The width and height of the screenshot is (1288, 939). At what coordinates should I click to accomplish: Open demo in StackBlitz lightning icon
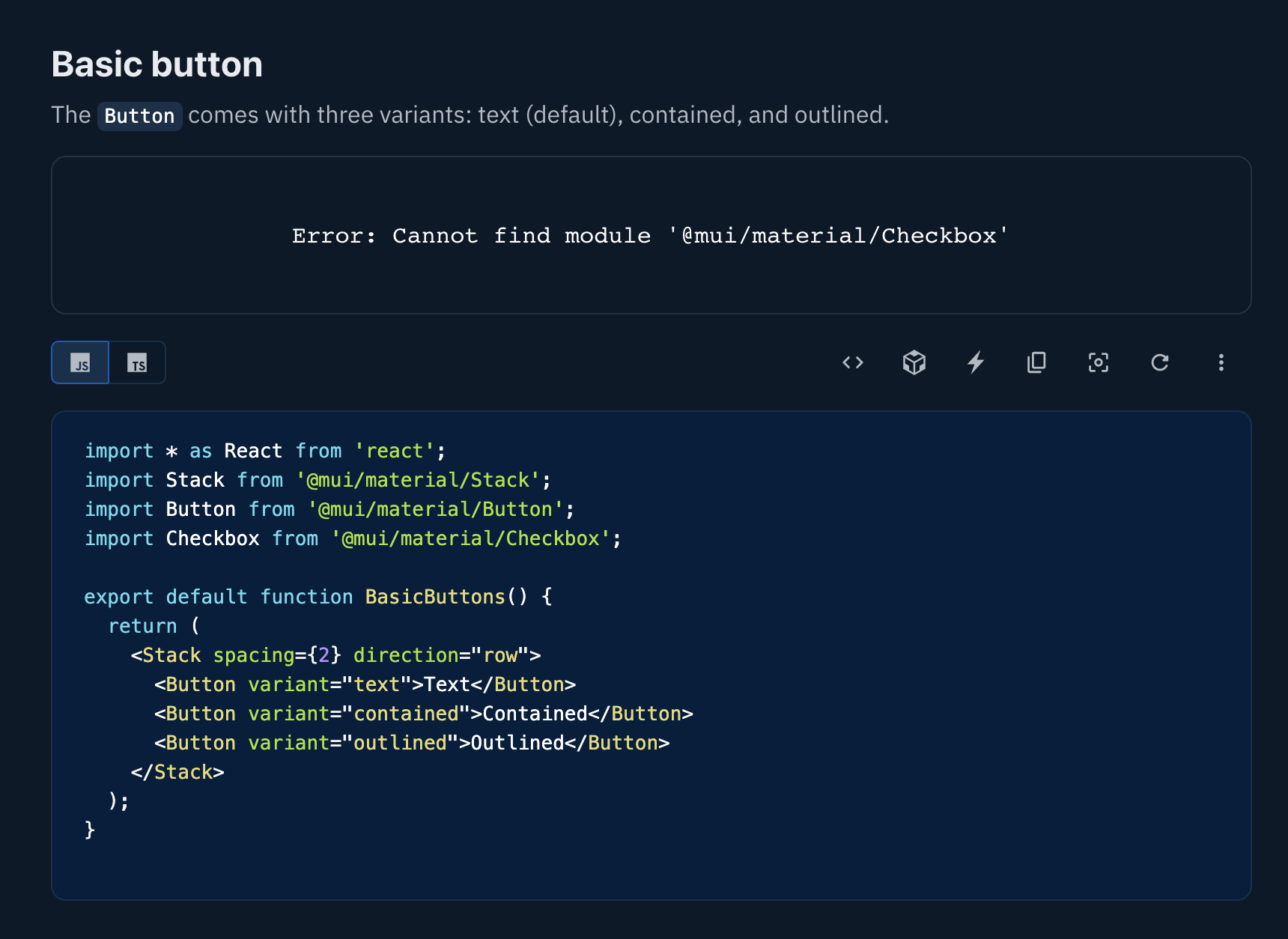(x=976, y=363)
